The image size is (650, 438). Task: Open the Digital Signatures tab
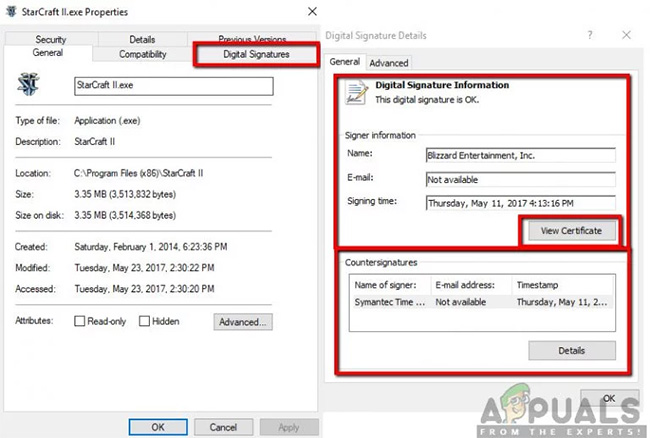tap(256, 54)
